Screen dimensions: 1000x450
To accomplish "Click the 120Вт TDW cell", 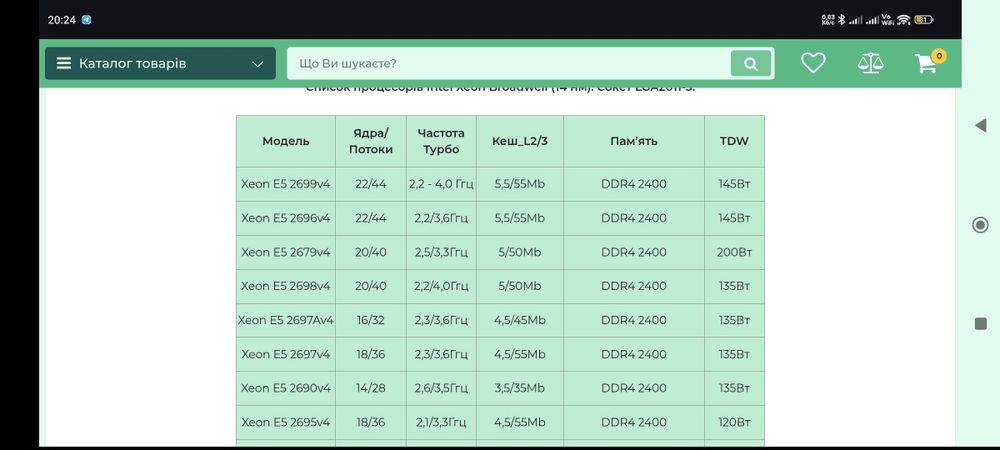I will point(734,422).
